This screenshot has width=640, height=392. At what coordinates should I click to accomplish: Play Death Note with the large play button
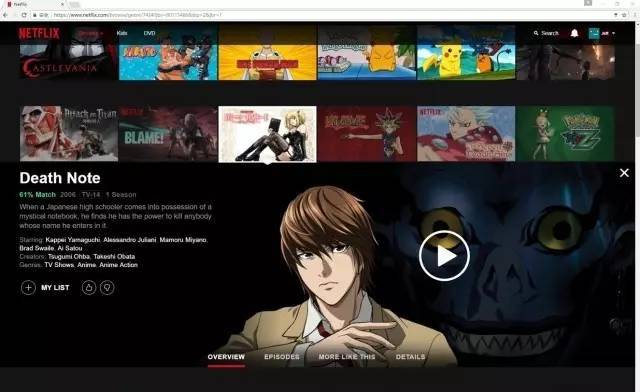tap(444, 256)
